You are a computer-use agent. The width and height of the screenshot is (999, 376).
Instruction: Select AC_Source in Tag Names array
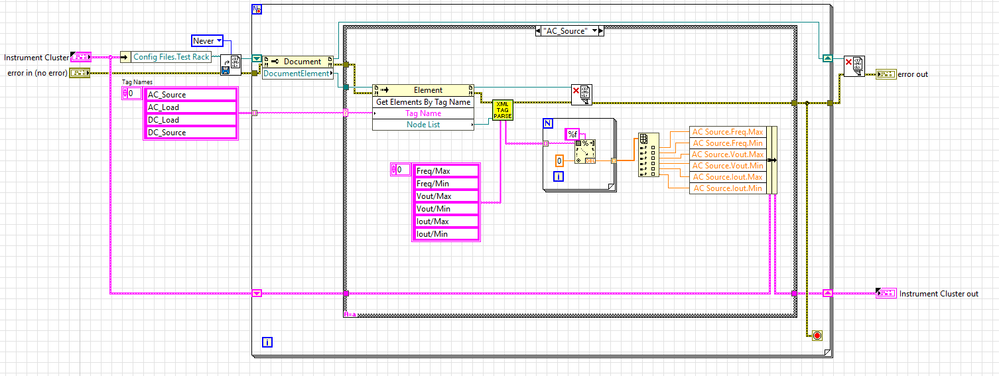[x=190, y=94]
